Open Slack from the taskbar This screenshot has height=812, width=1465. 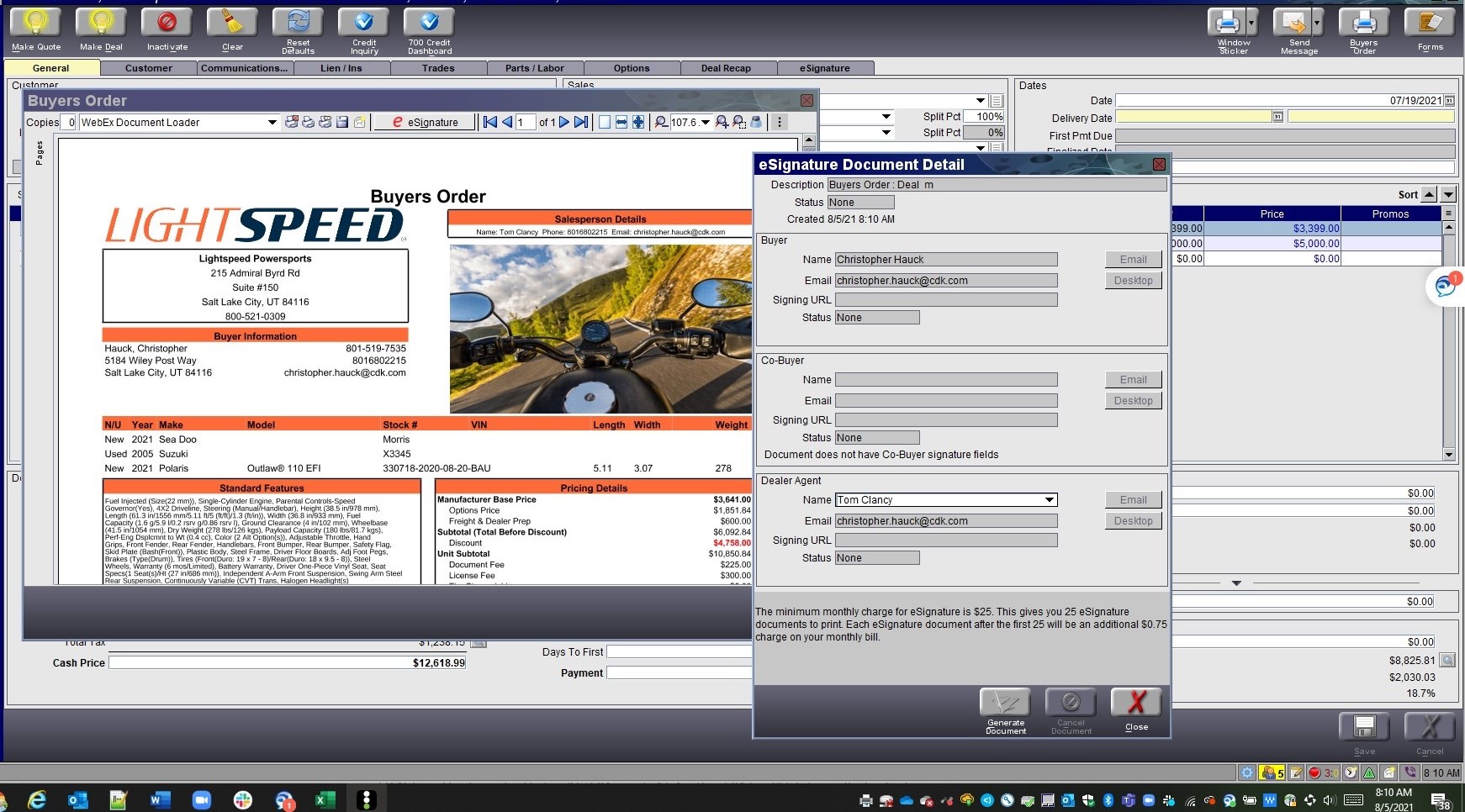[x=243, y=799]
